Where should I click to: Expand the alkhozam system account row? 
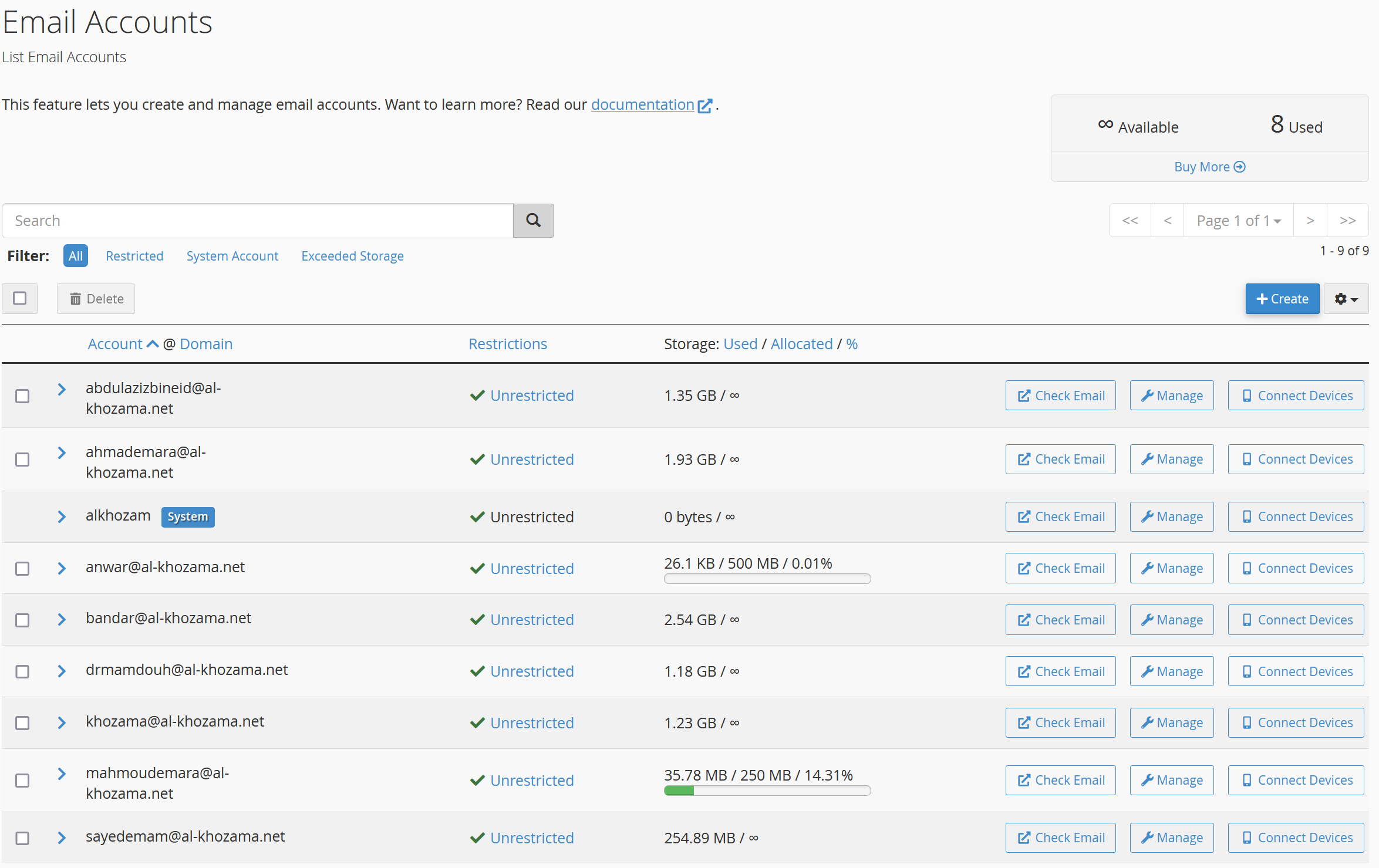(x=62, y=516)
